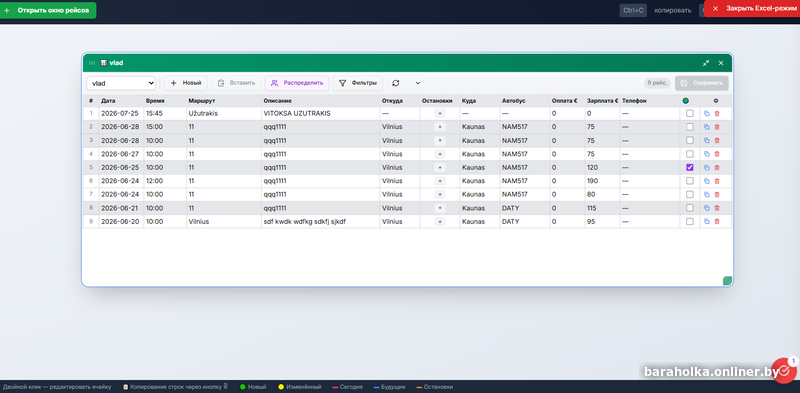Open the red floating checklist badge
The image size is (800, 393).
[x=784, y=371]
